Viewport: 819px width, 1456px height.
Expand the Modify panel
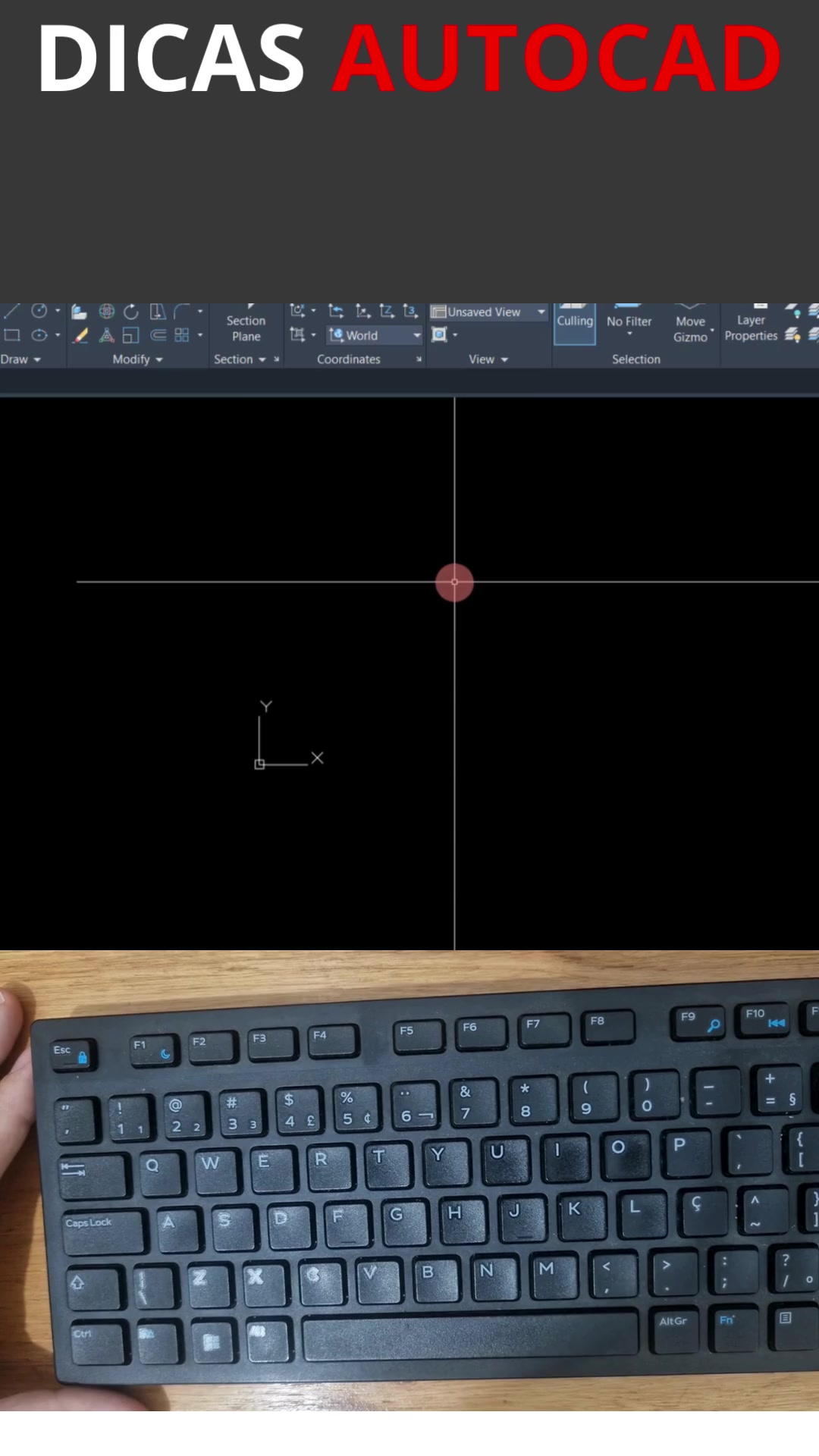[138, 359]
